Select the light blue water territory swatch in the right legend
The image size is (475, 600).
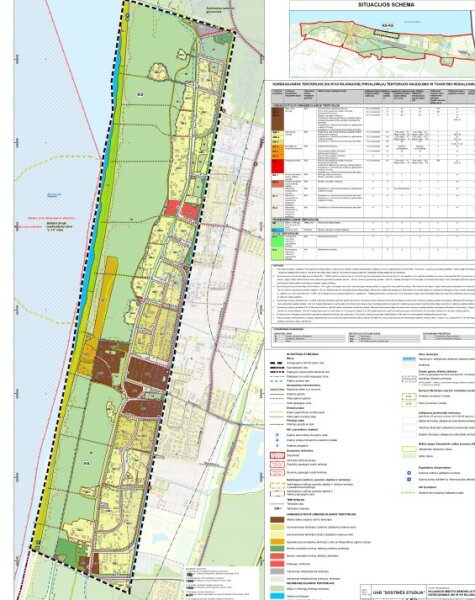(x=409, y=359)
